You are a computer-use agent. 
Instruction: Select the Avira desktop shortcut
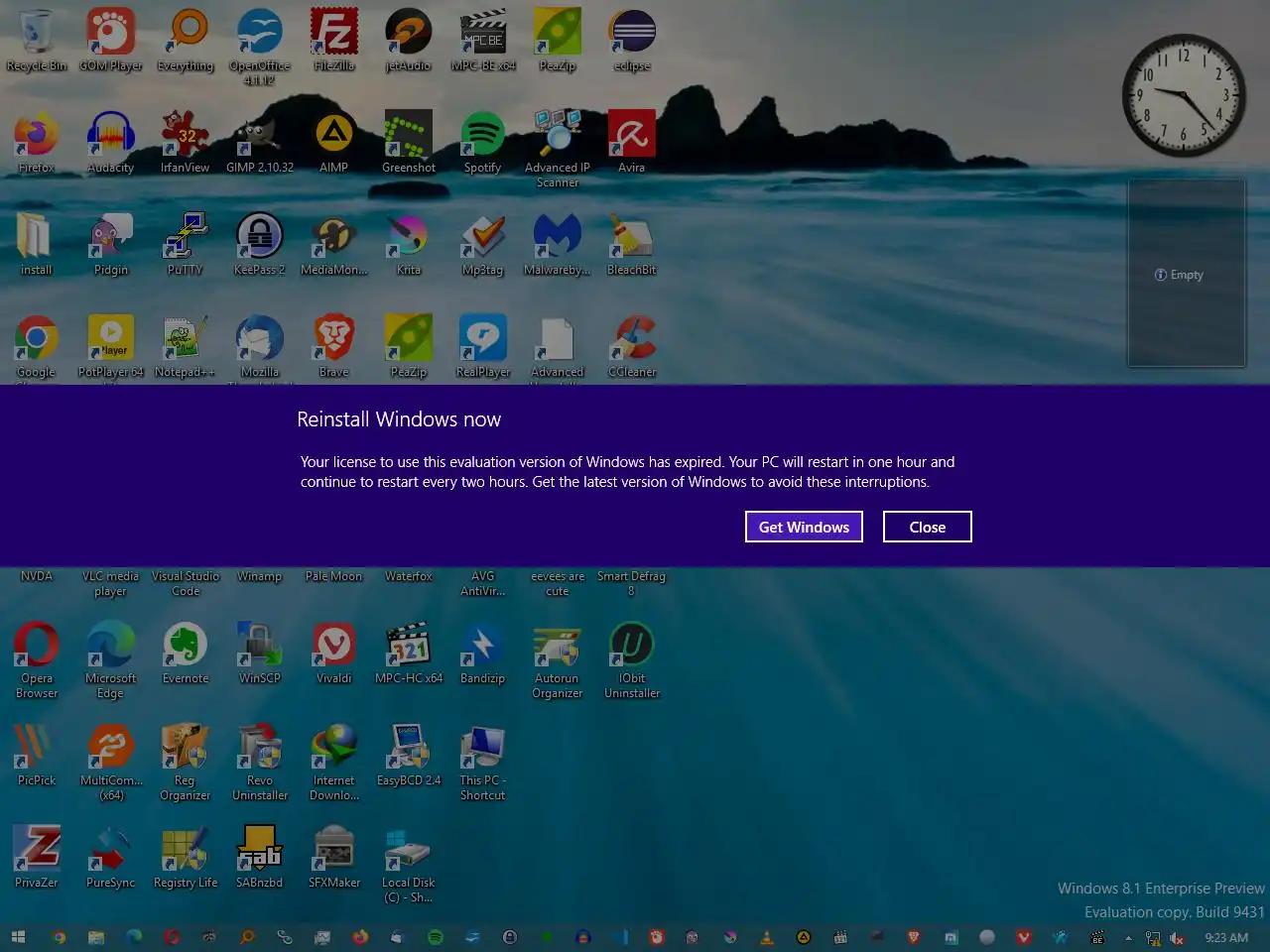(632, 142)
